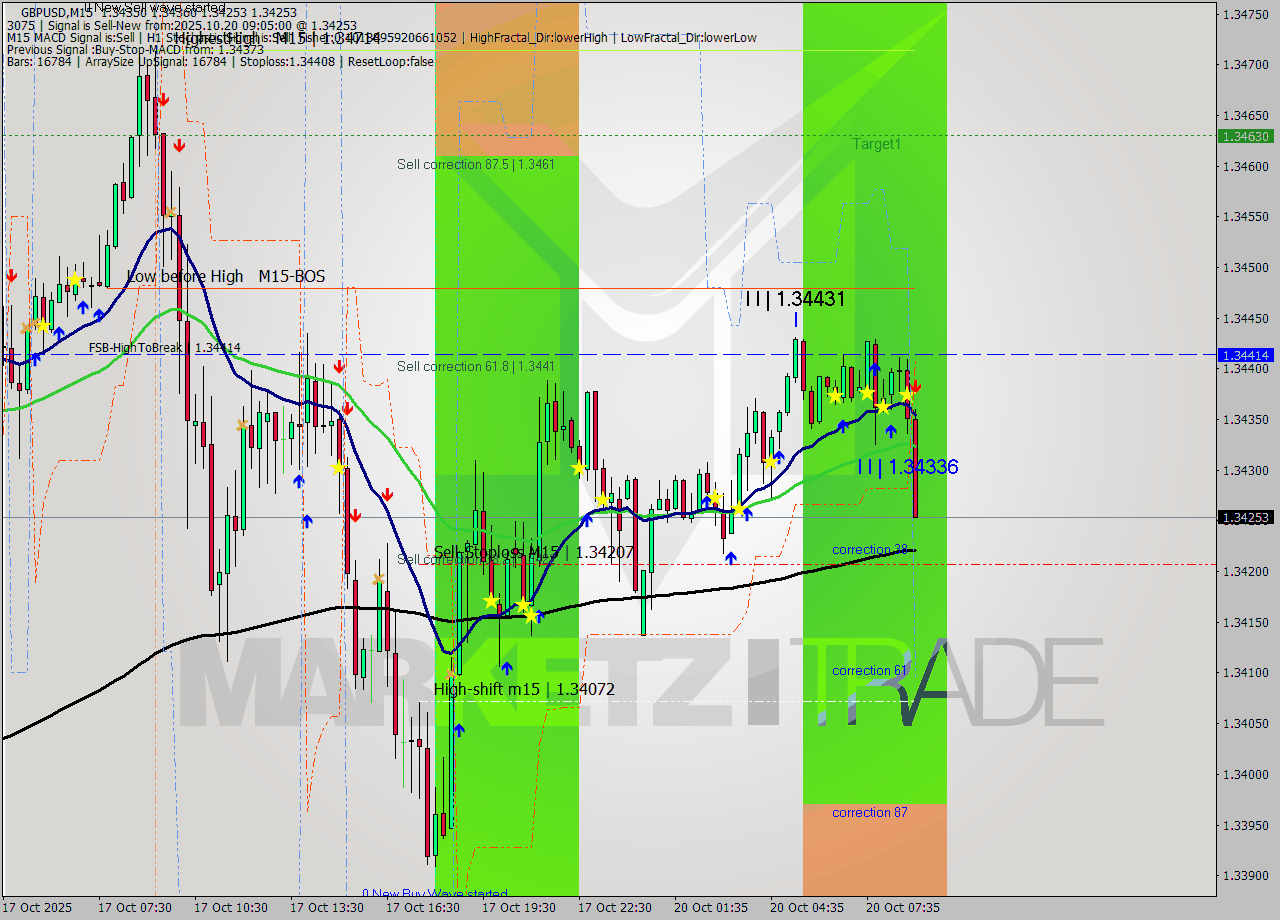
Task: Select the red sell arrow at the recent 20 Oct high
Action: [x=915, y=386]
